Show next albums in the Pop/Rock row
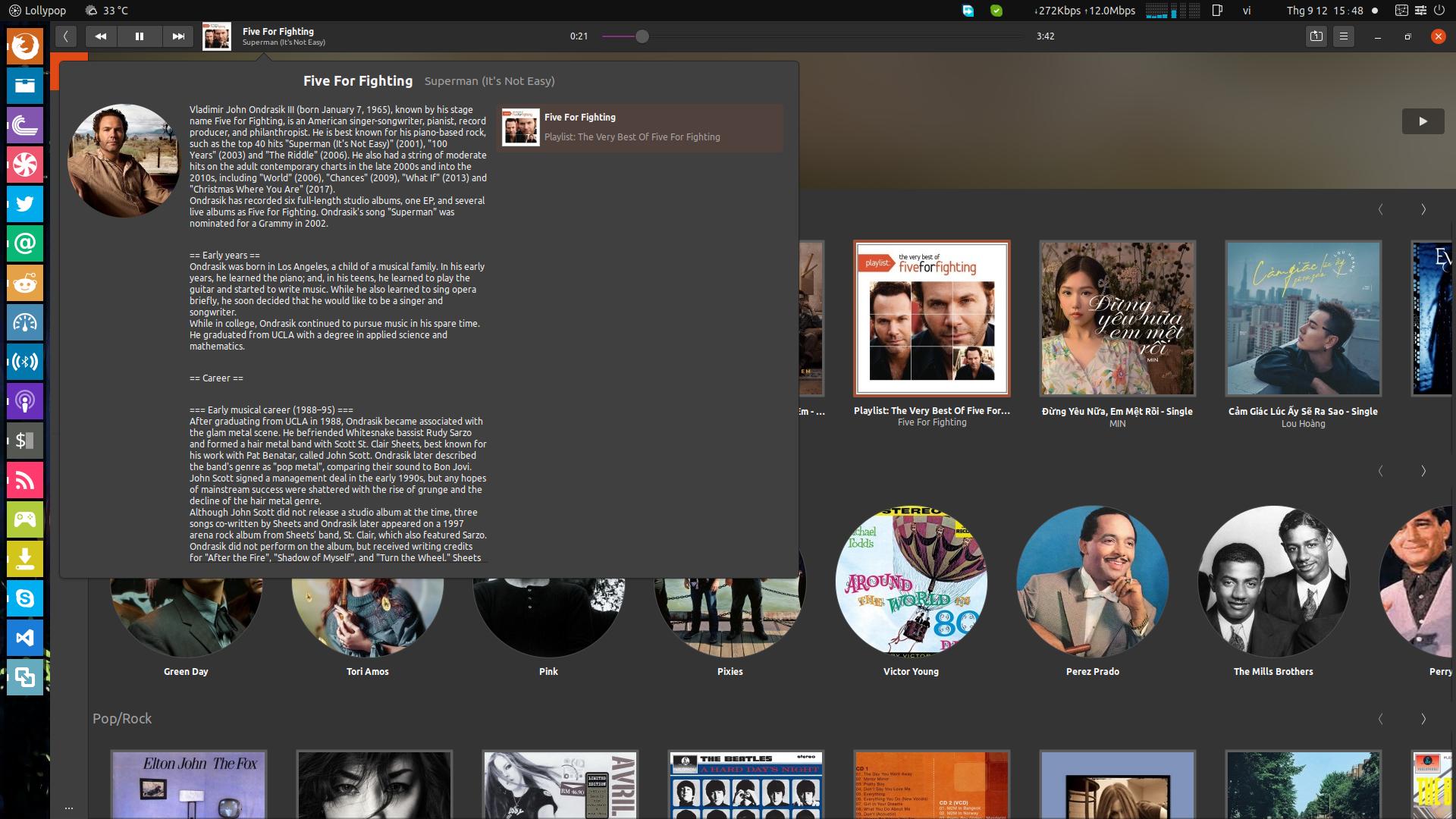1456x819 pixels. (x=1423, y=719)
